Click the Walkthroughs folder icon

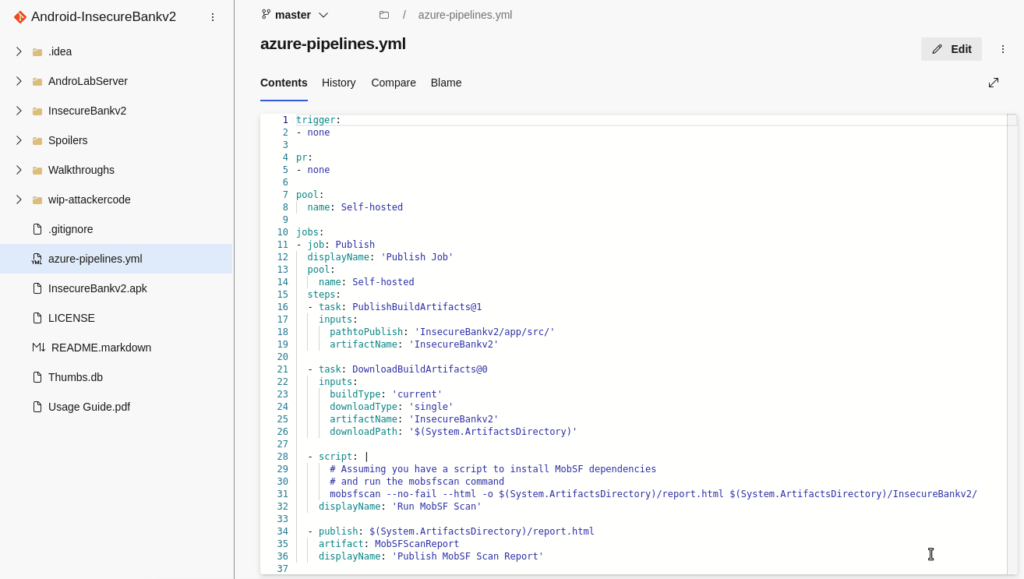coord(37,170)
